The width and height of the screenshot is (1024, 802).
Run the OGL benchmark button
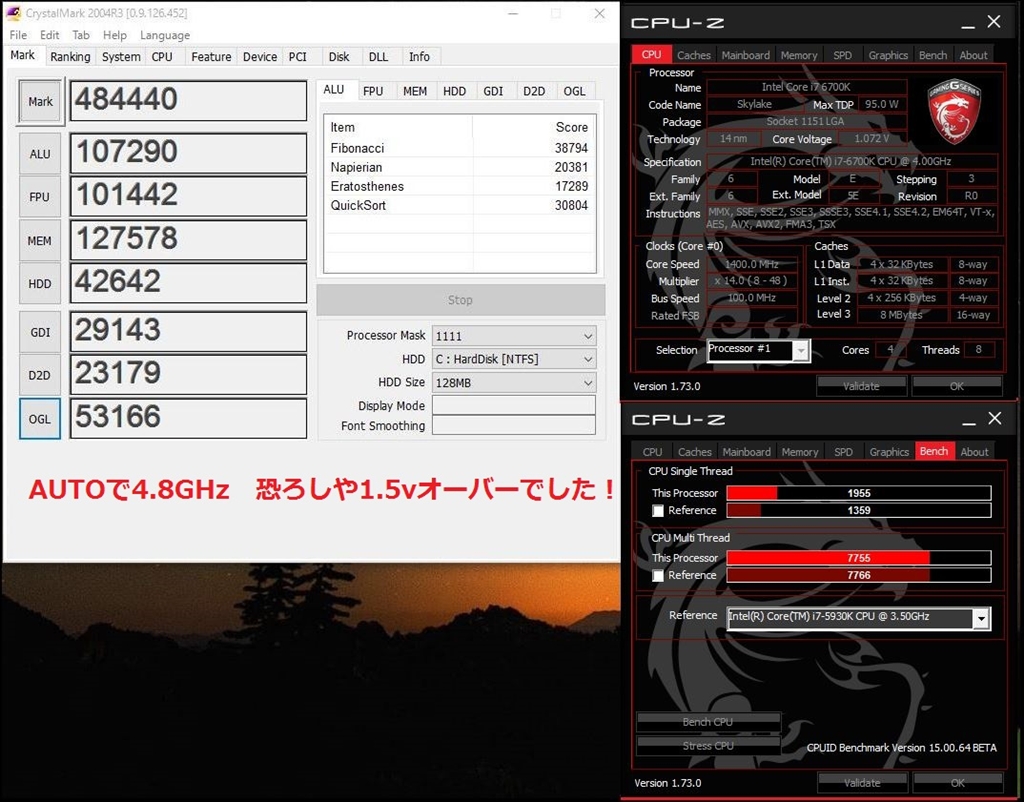40,419
